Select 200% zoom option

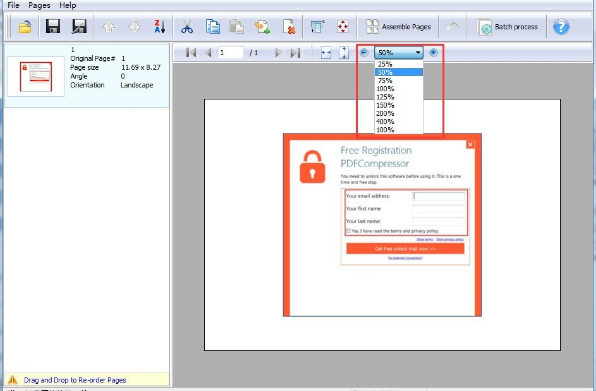click(399, 113)
